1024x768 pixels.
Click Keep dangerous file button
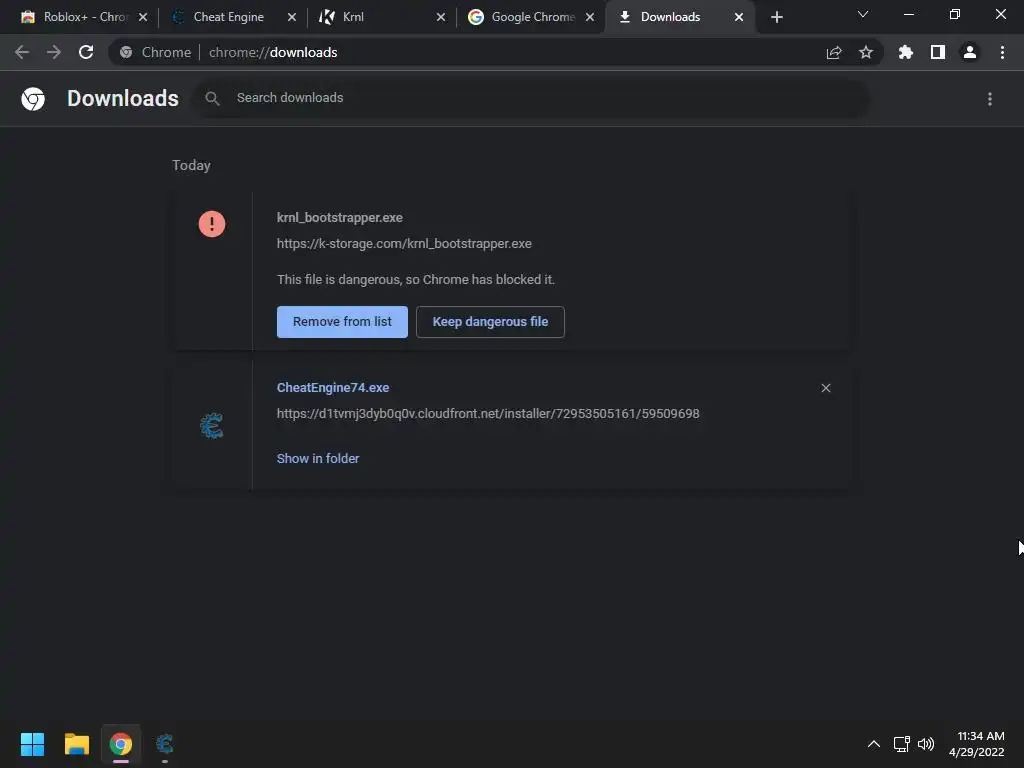click(490, 322)
